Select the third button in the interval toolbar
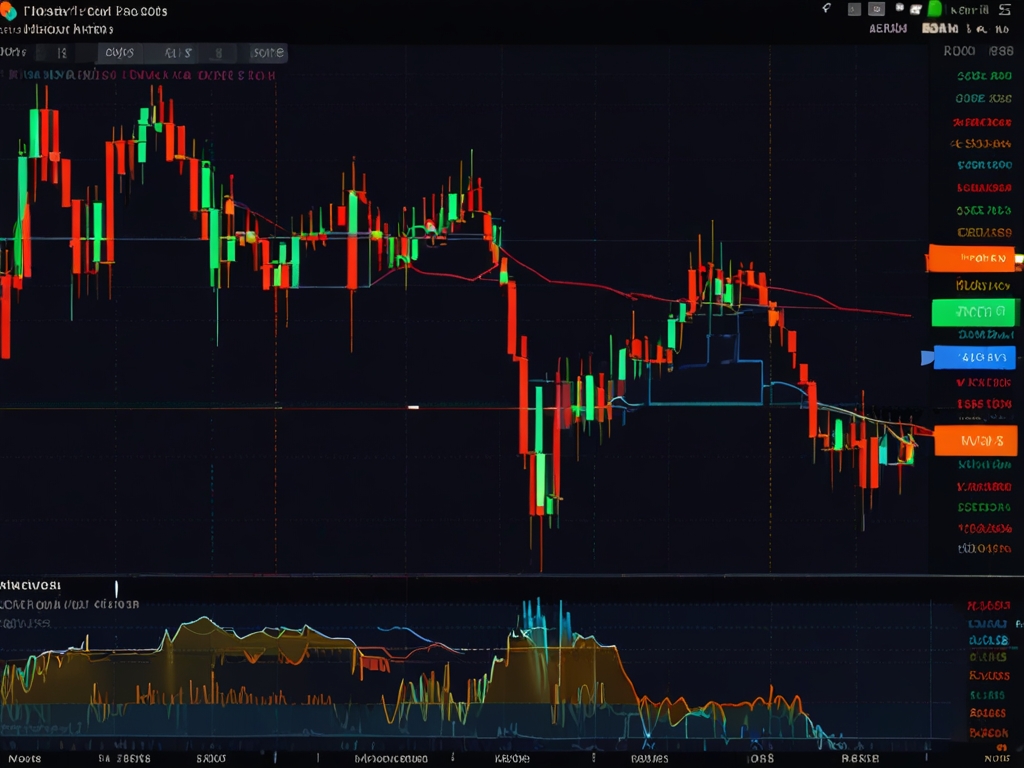 tap(120, 53)
